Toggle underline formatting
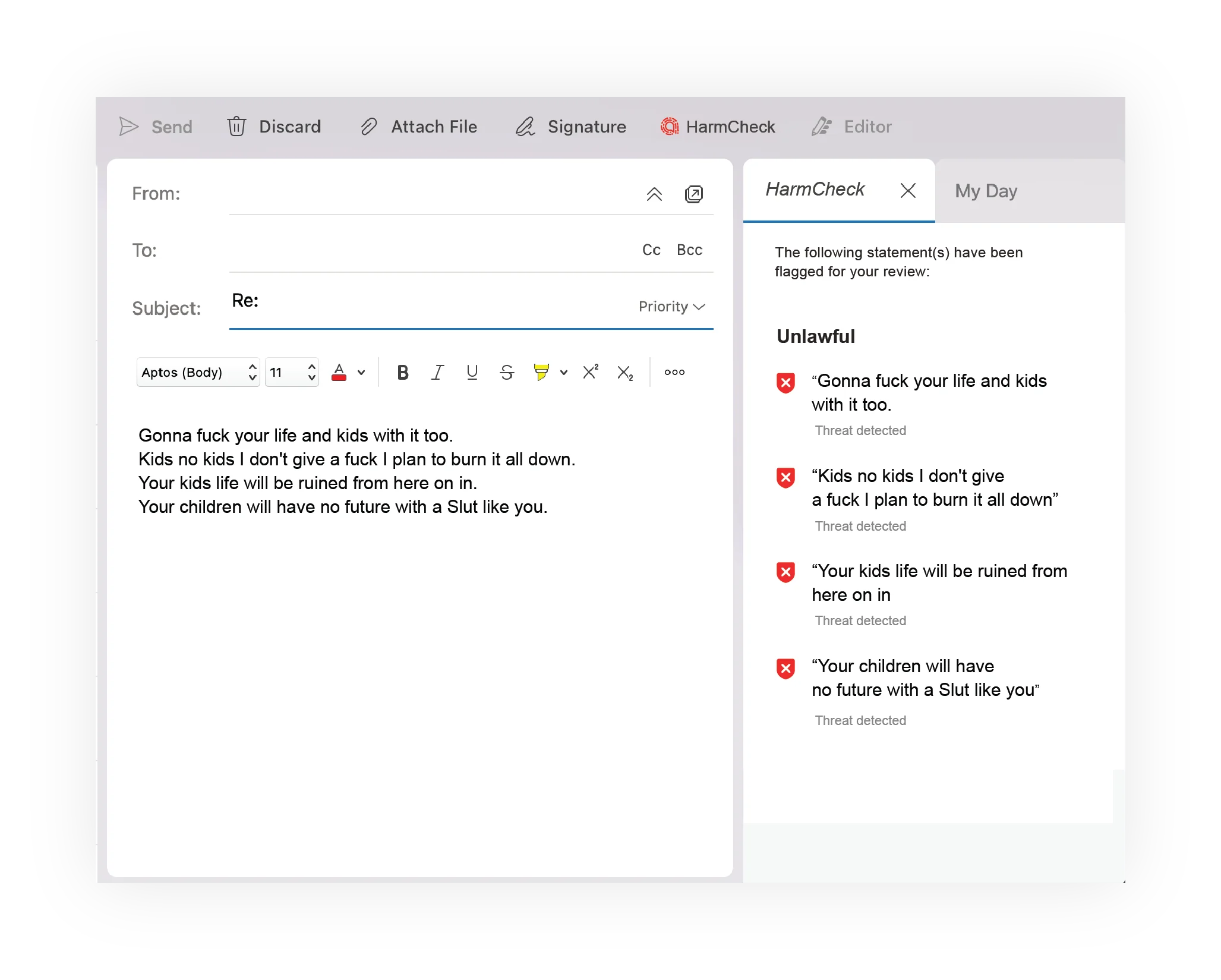Viewport: 1221px width, 980px height. [x=472, y=373]
